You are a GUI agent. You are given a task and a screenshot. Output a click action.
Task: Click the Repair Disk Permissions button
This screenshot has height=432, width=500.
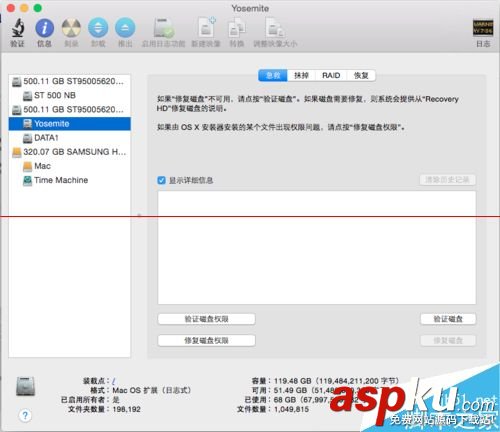206,340
